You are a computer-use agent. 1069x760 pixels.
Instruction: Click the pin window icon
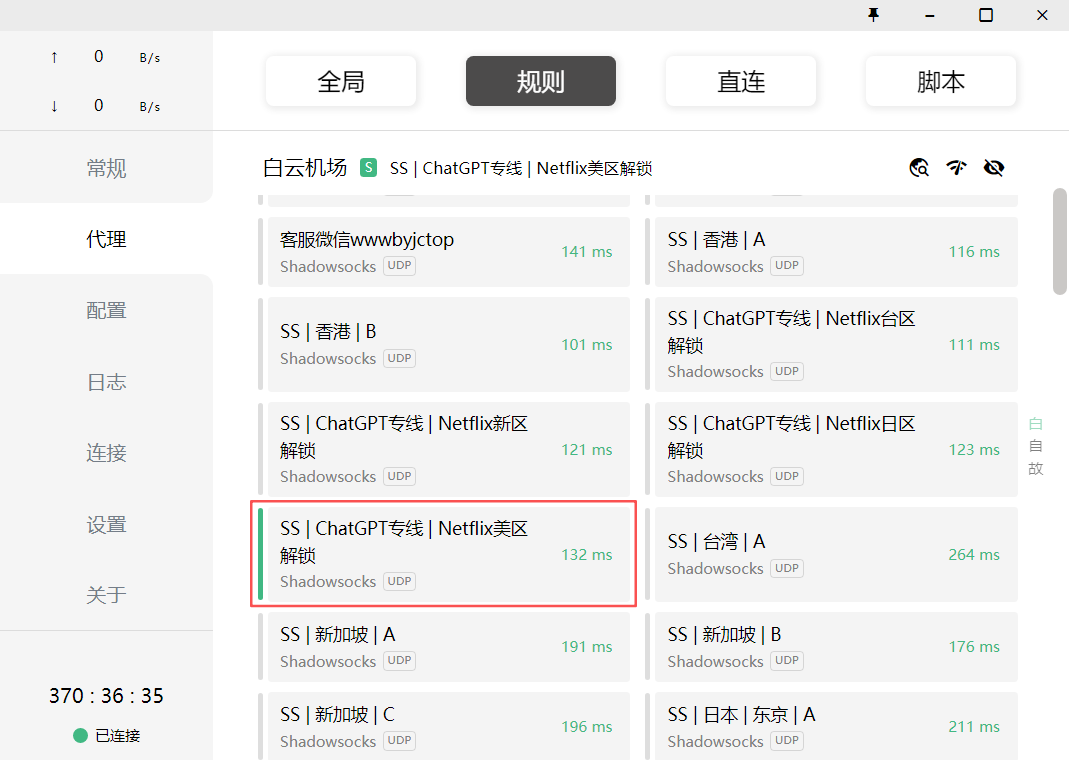click(873, 15)
